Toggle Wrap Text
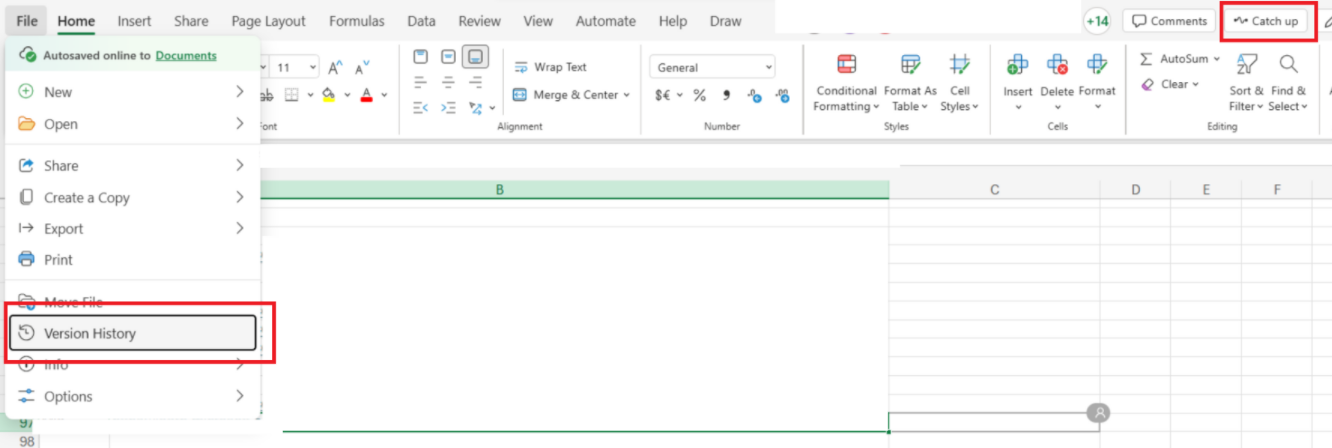 pos(550,67)
